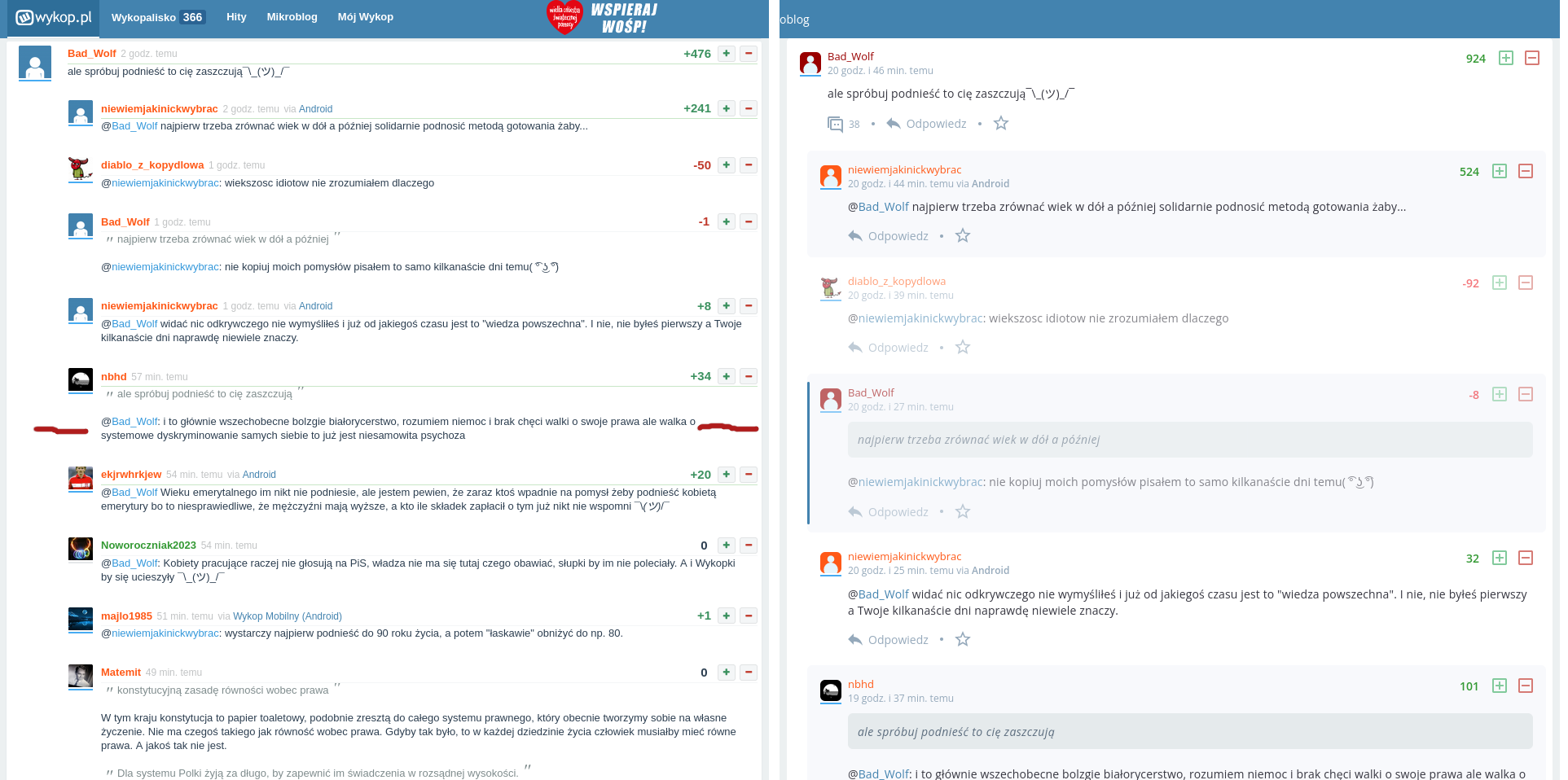Viewport: 1568px width, 780px height.
Task: Downvote niewiemjakinickwybrac's +8 comment
Action: [749, 306]
